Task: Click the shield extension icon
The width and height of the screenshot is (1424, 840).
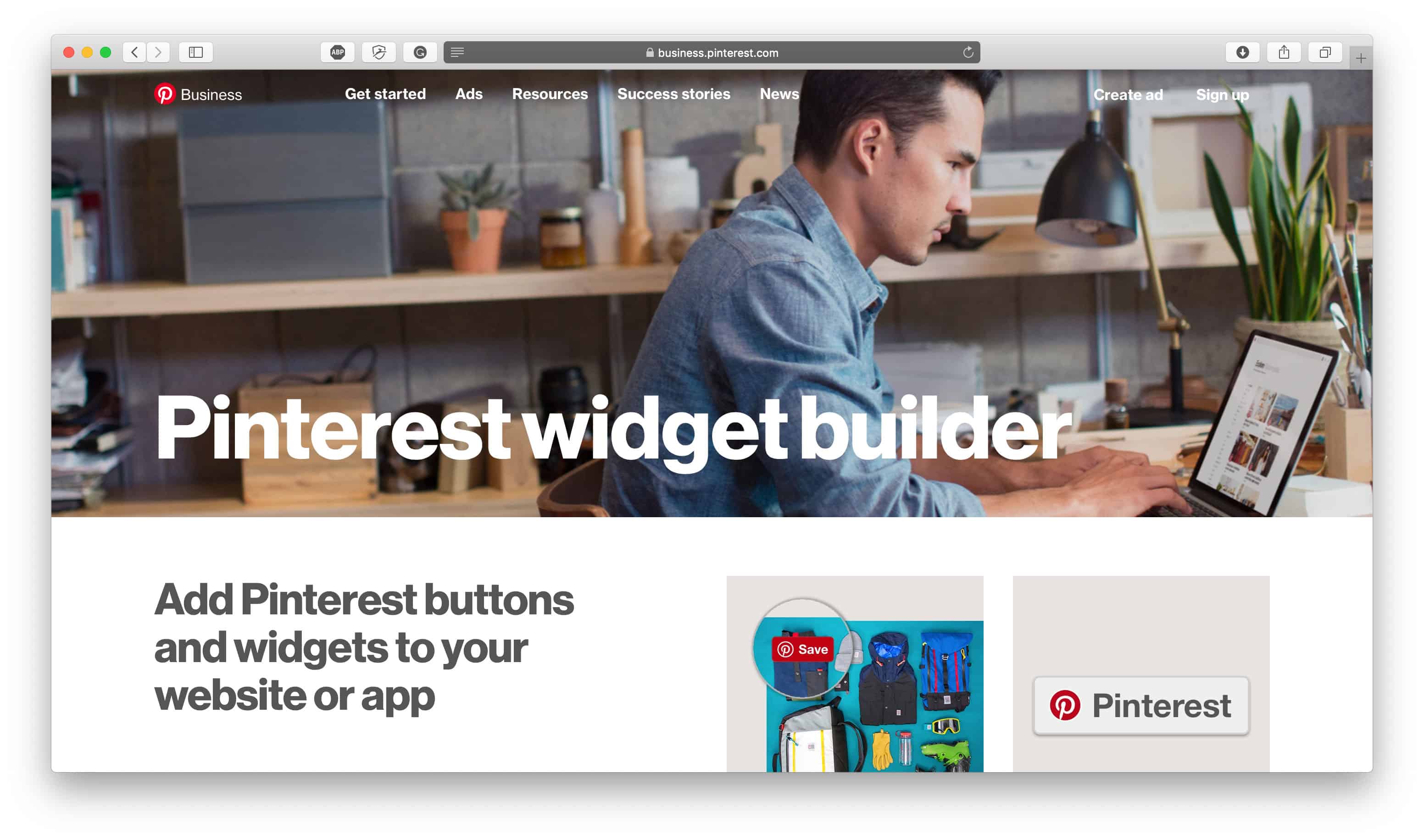Action: coord(379,52)
